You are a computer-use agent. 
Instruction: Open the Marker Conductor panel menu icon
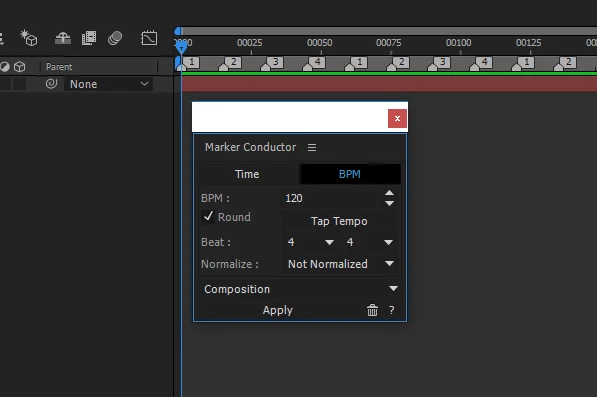[x=312, y=147]
